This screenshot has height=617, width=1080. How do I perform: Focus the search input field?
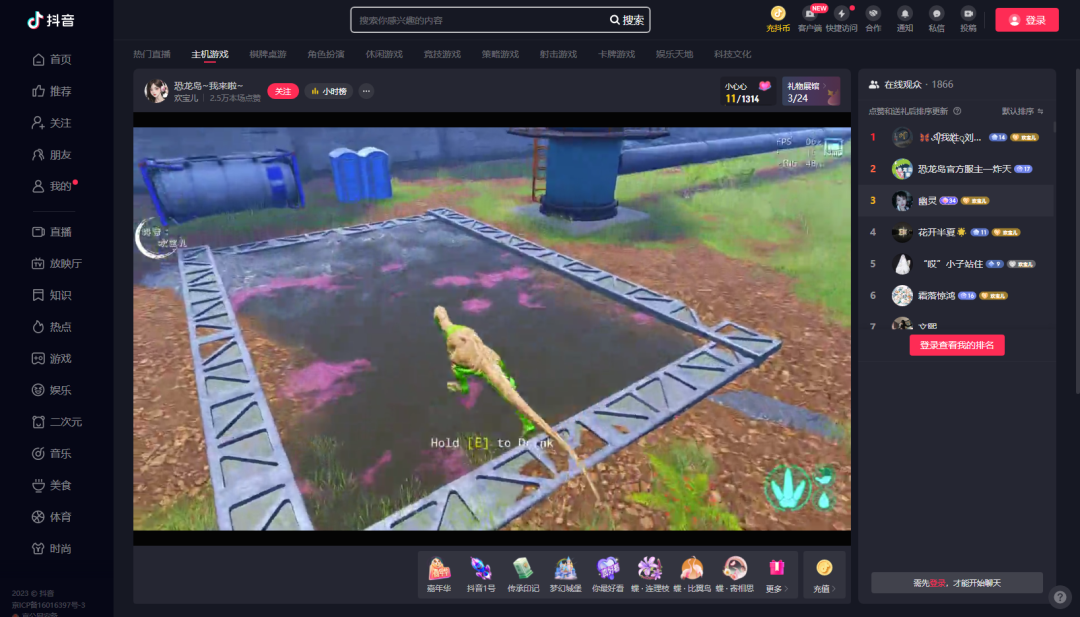pos(479,20)
